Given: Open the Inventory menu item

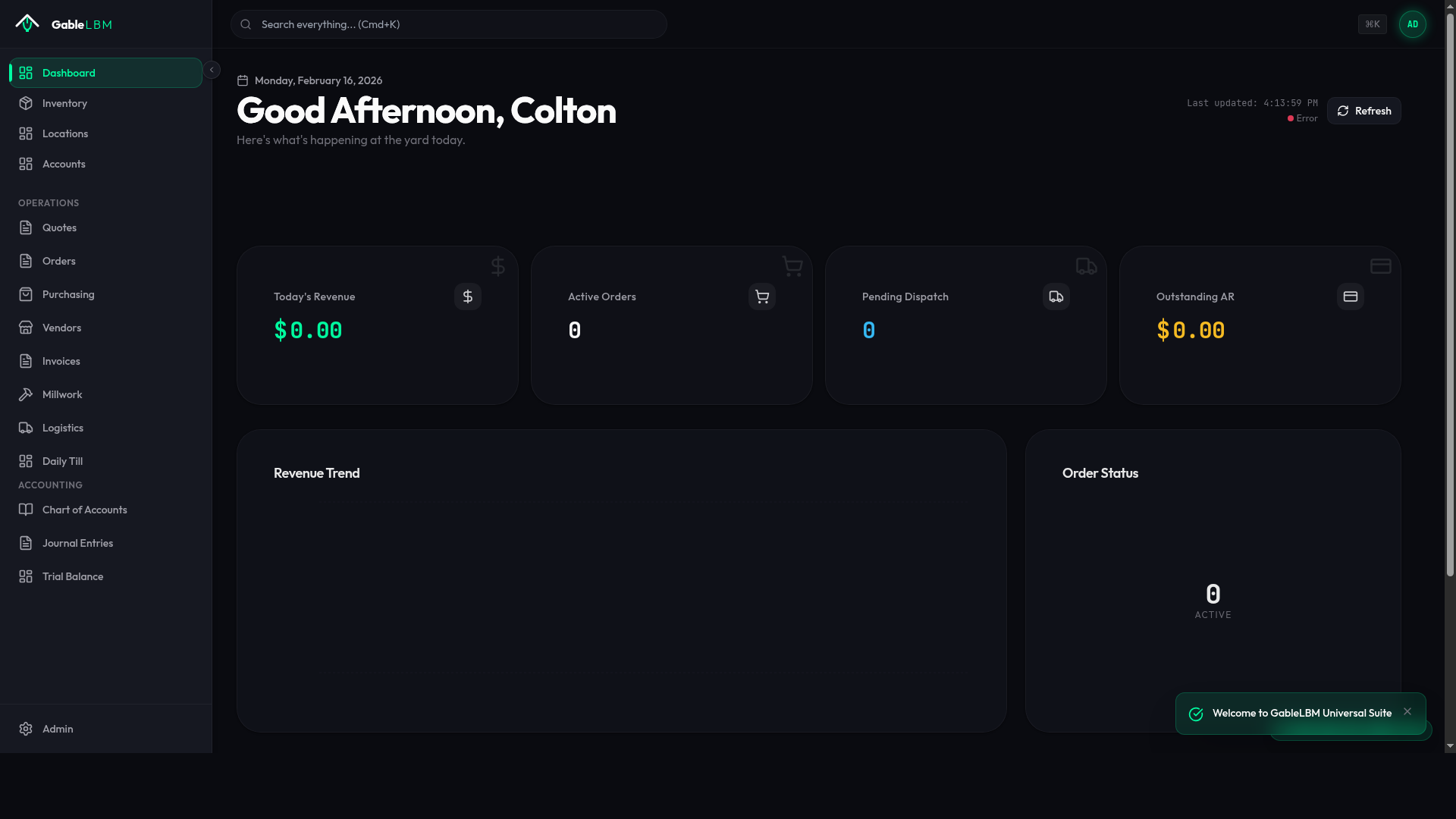Looking at the screenshot, I should point(64,103).
